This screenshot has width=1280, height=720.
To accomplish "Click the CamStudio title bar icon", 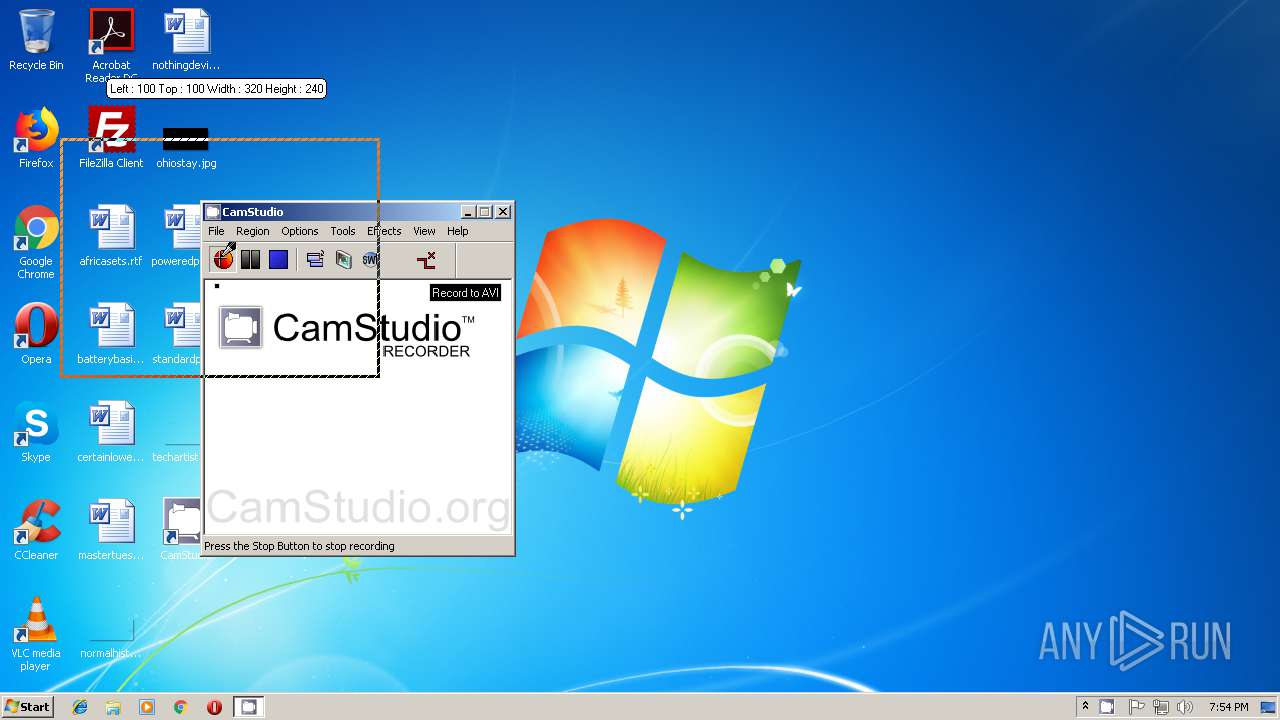I will [212, 212].
